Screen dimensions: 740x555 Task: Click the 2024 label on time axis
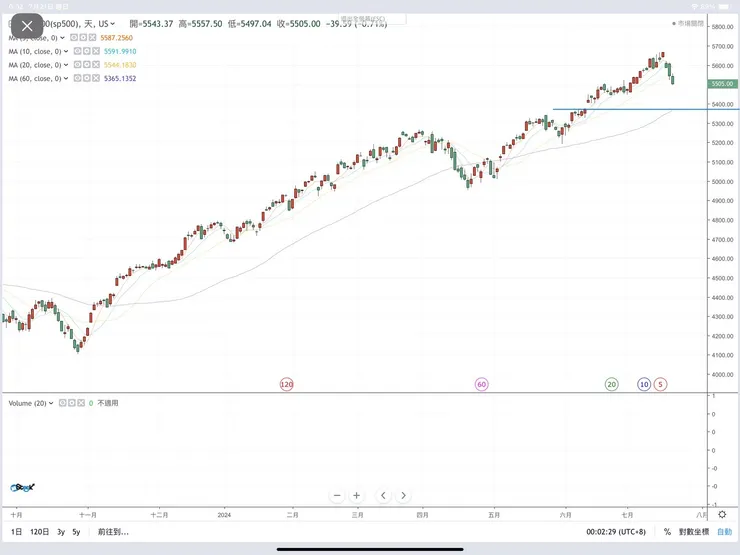tap(224, 515)
